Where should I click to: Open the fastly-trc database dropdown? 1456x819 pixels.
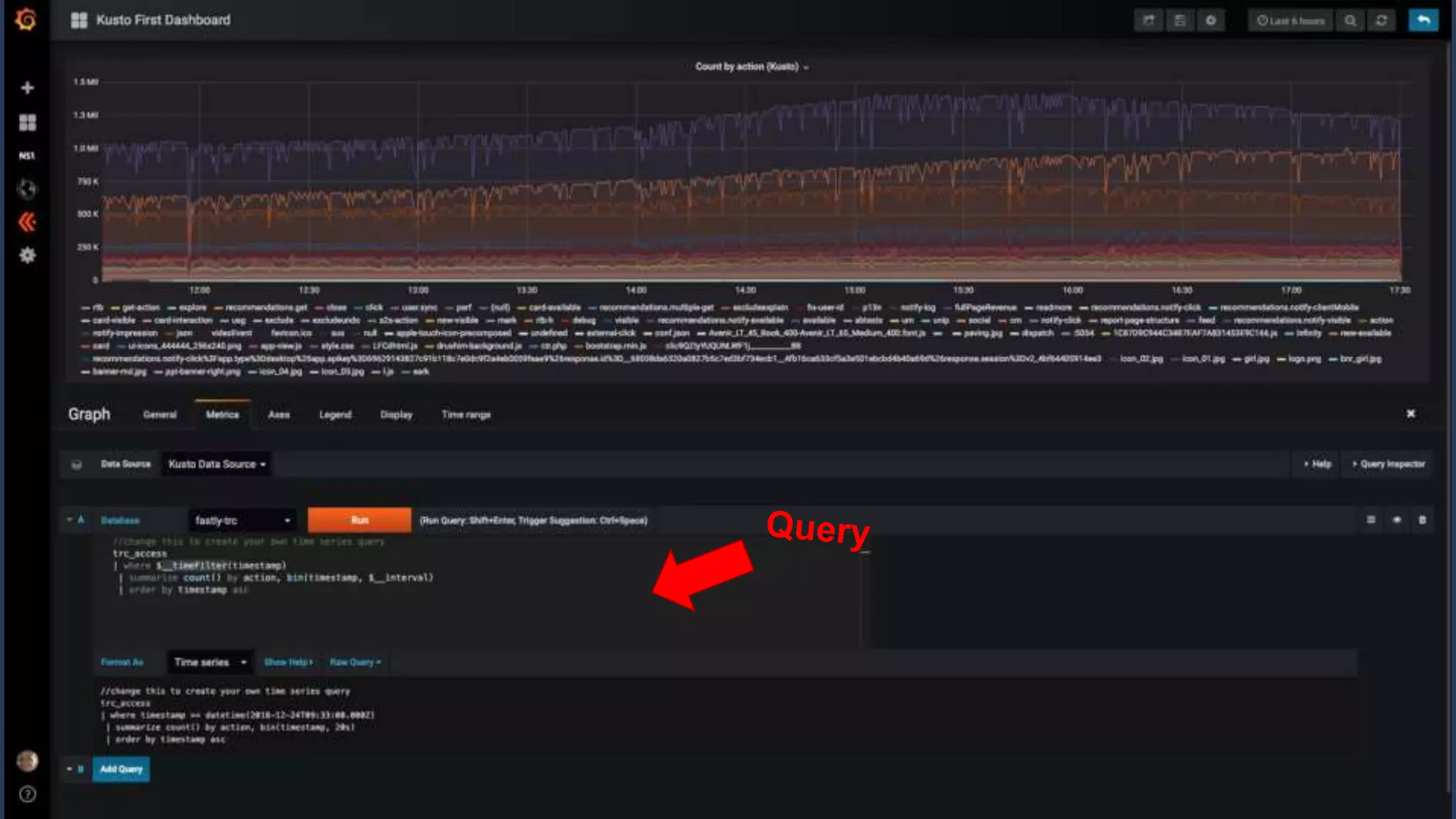[x=242, y=520]
